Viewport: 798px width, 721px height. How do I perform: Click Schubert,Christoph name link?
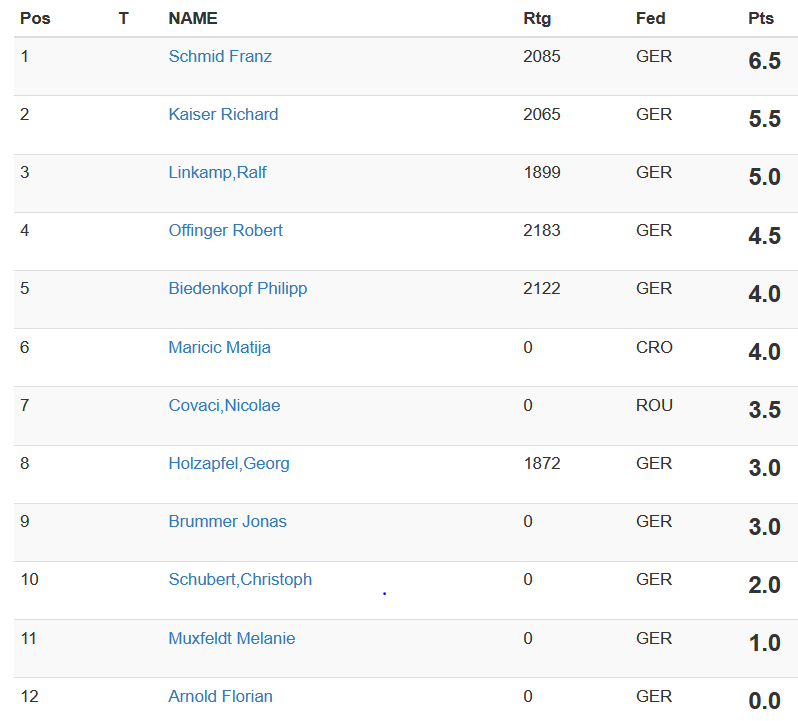(240, 580)
